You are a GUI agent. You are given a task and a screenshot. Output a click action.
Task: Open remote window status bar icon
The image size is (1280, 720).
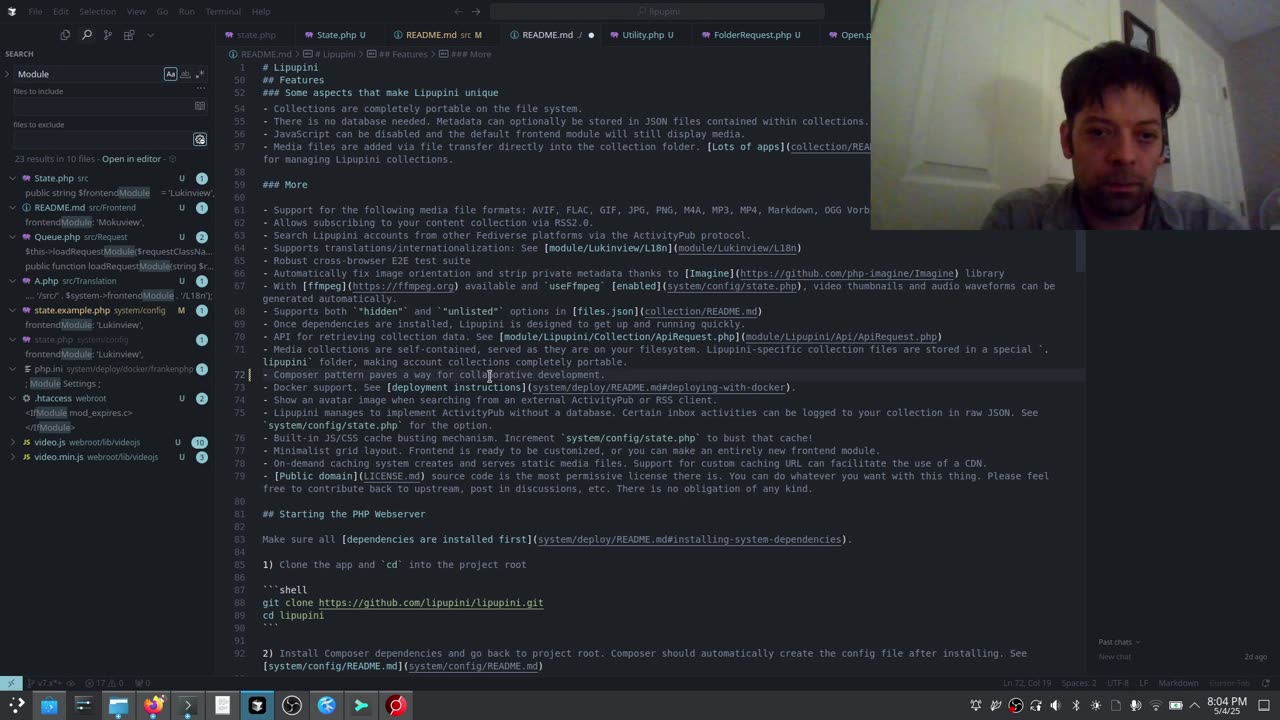pos(11,683)
